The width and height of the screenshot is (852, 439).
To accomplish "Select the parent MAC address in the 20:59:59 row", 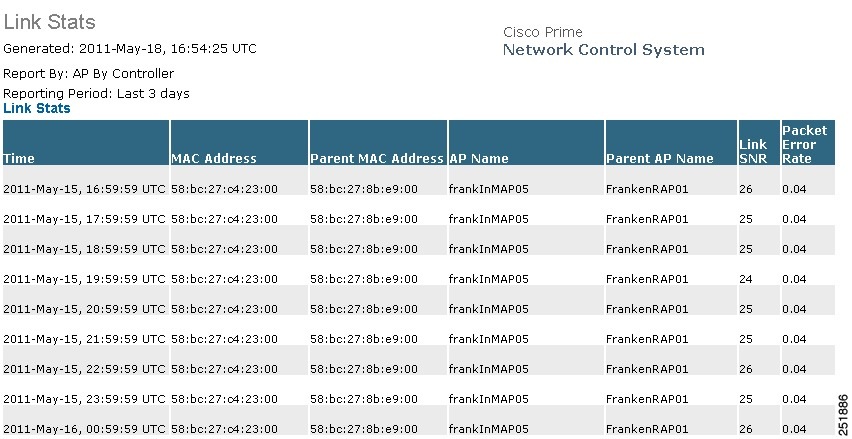I will tap(364, 309).
